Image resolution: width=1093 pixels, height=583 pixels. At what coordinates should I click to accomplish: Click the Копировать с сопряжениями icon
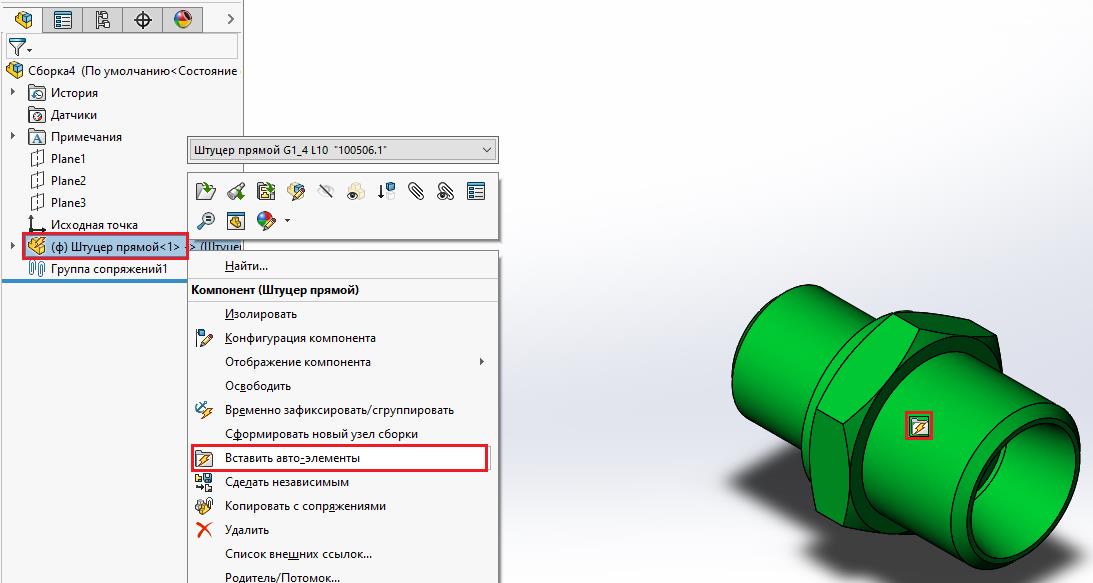tap(204, 506)
